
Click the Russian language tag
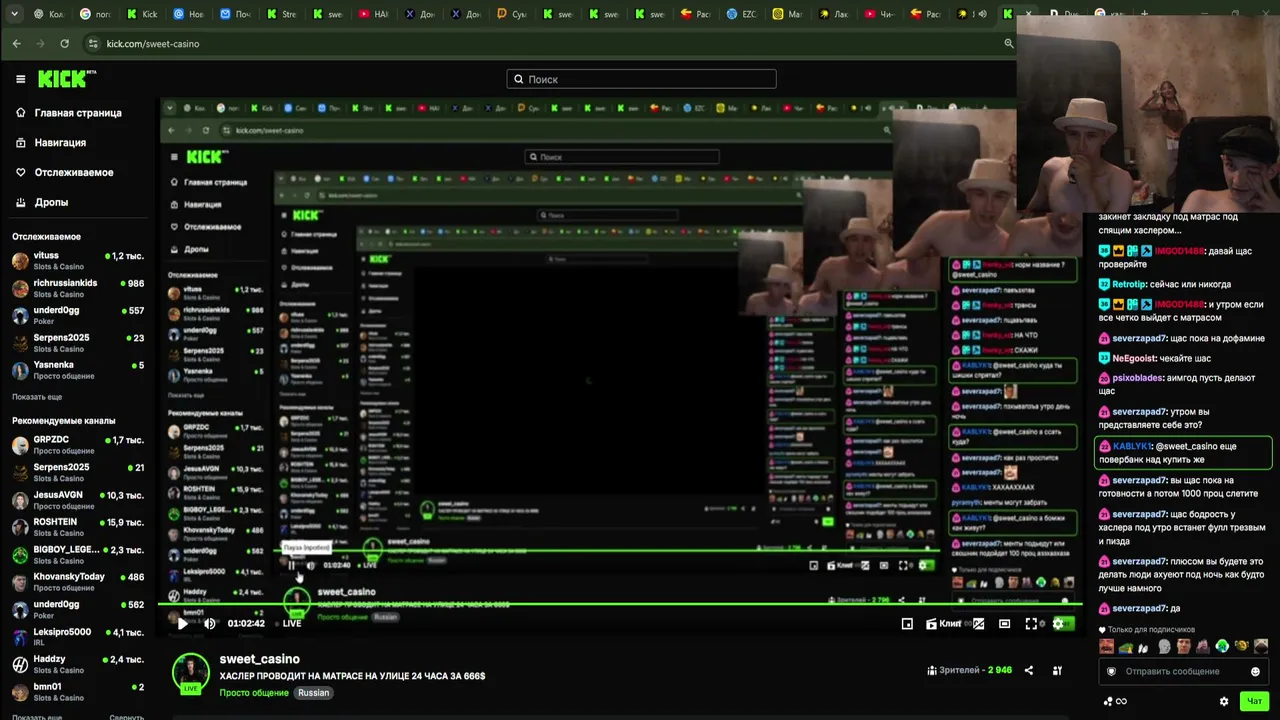(313, 693)
